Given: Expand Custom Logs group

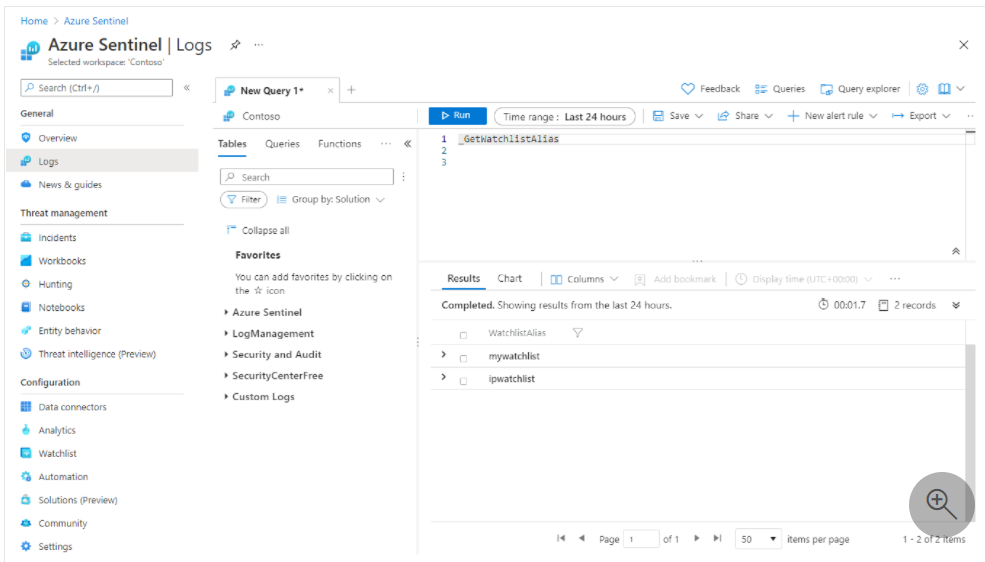Looking at the screenshot, I should [x=226, y=396].
